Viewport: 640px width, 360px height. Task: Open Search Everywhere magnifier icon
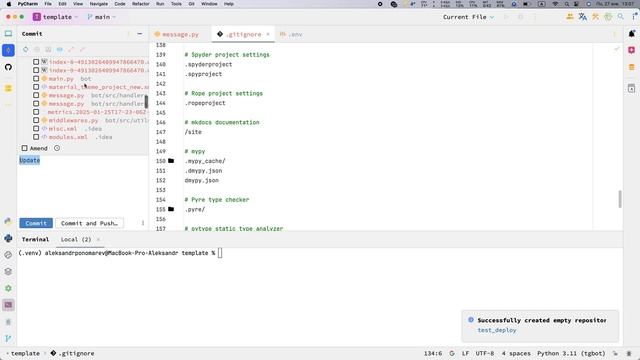pos(620,17)
